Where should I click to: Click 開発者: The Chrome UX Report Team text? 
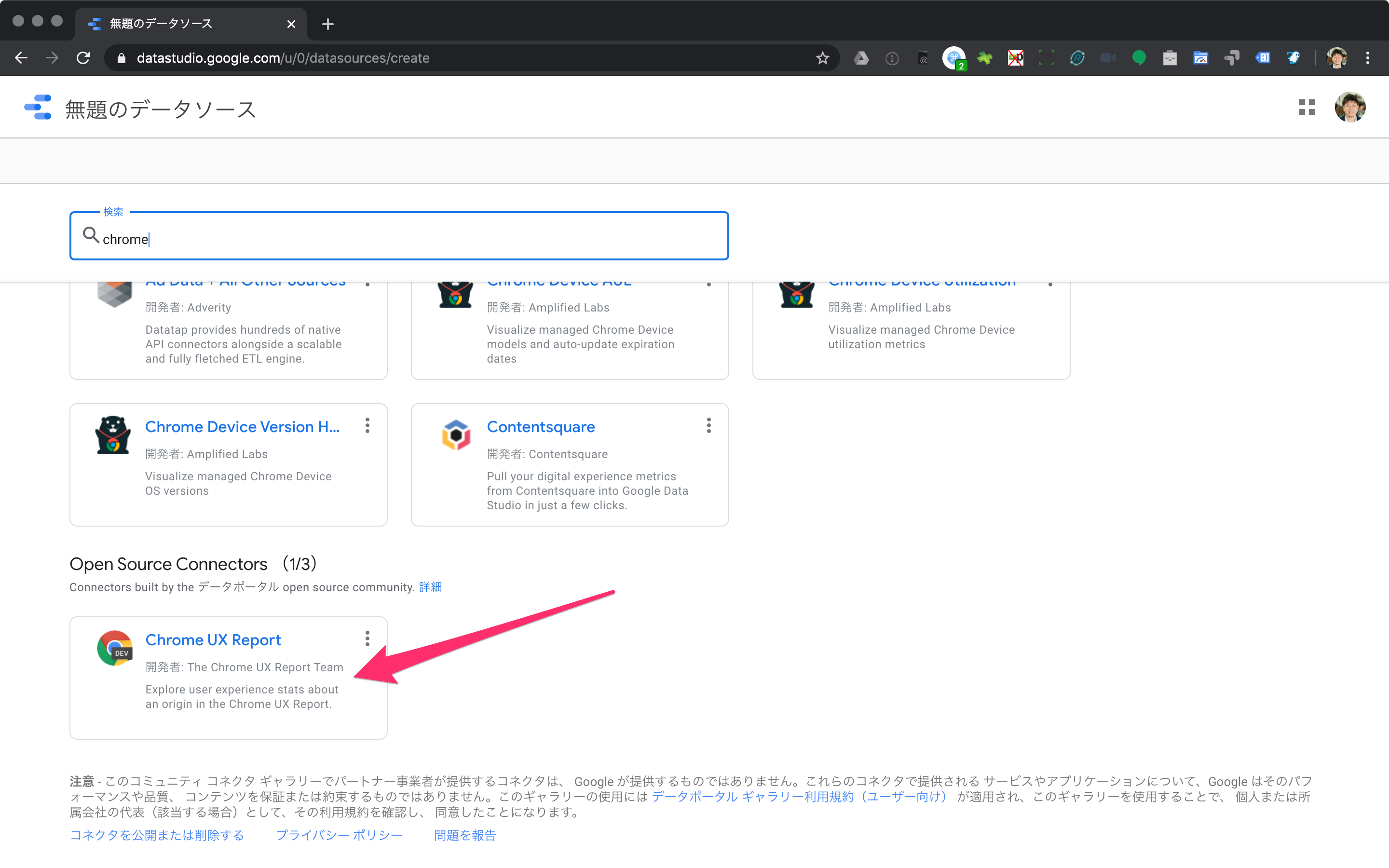tap(245, 667)
